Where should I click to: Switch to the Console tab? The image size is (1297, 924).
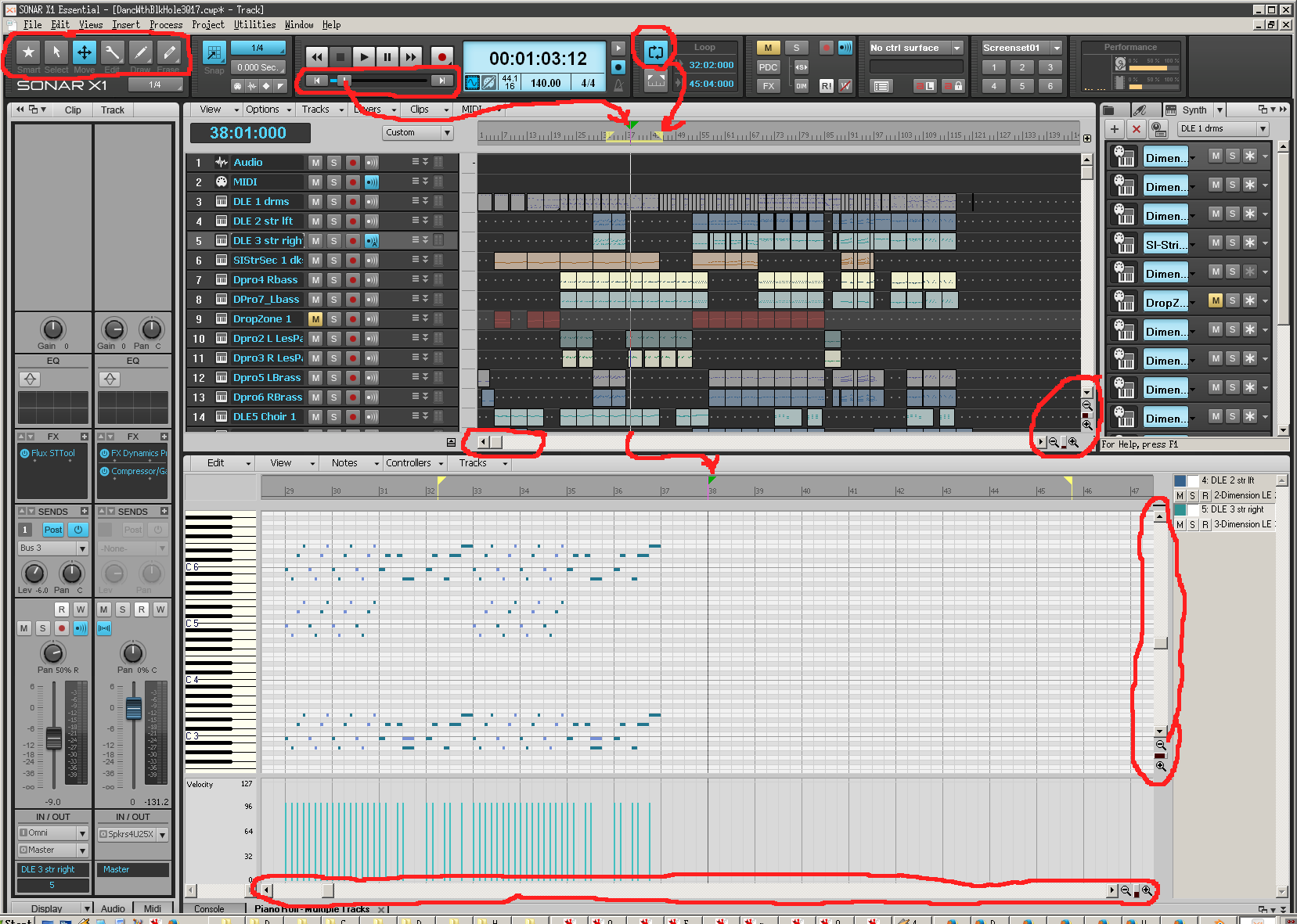point(209,909)
